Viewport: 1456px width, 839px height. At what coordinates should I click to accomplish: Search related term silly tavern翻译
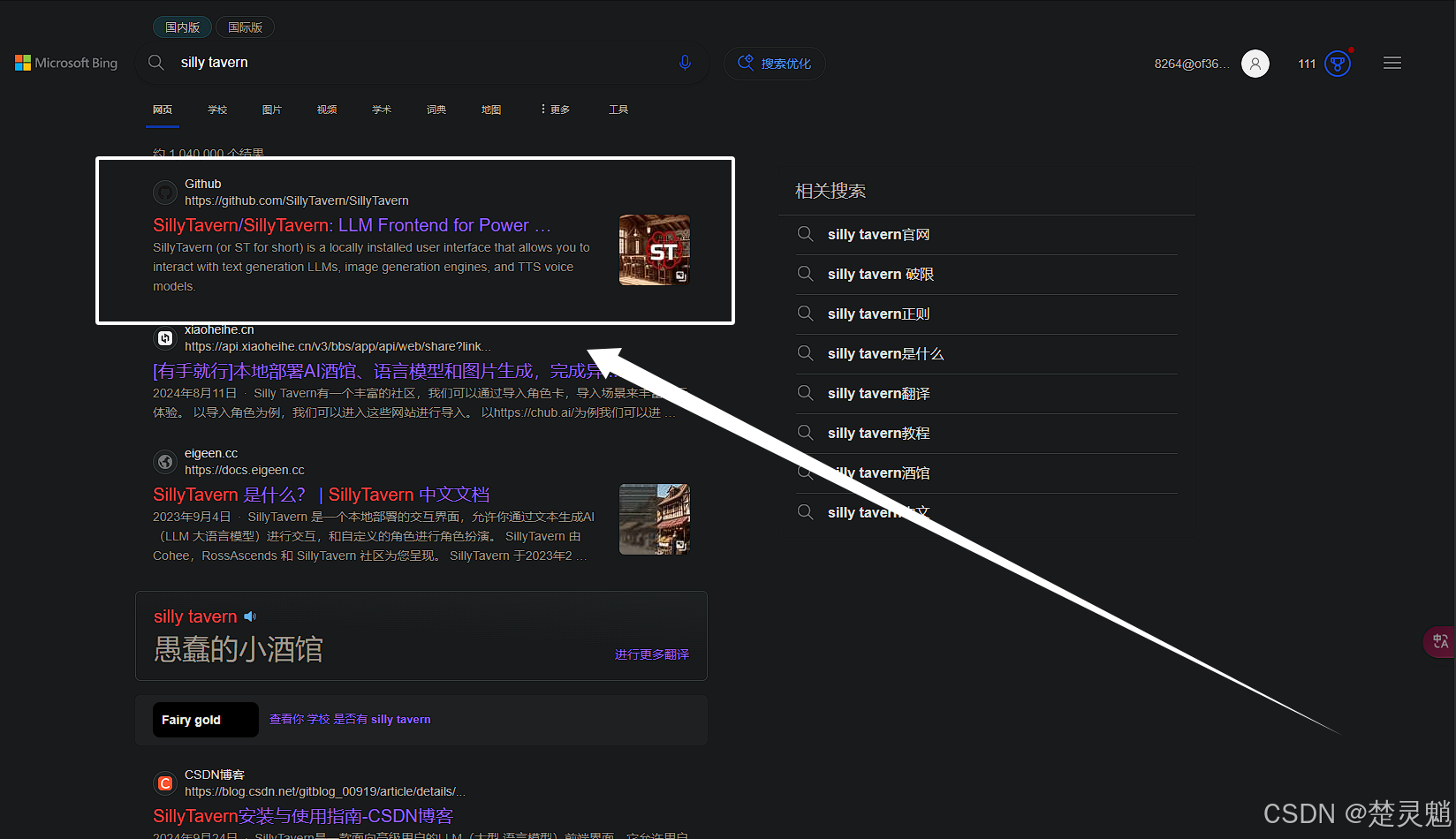pos(879,393)
